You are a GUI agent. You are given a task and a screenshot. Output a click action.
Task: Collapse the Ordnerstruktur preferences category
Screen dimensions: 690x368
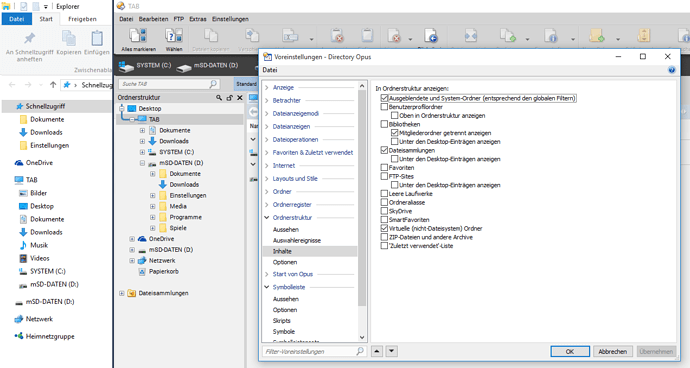pos(267,217)
